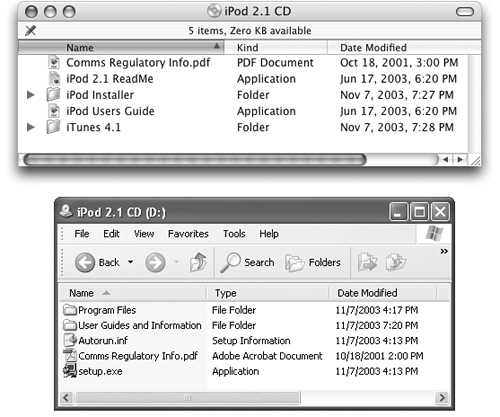Select the "iPod Users Guide" file name
This screenshot has width=500, height=417.
coord(110,111)
